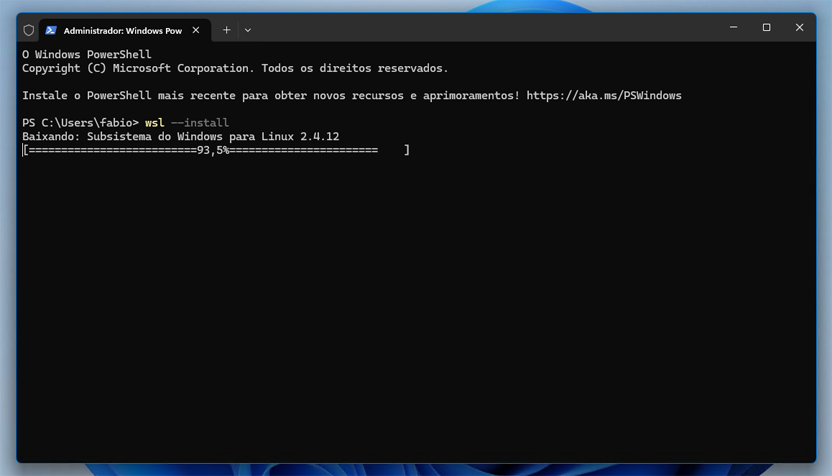Screen dimensions: 832x476
Task: Click the PowerShell icon on the tab
Action: (x=51, y=30)
